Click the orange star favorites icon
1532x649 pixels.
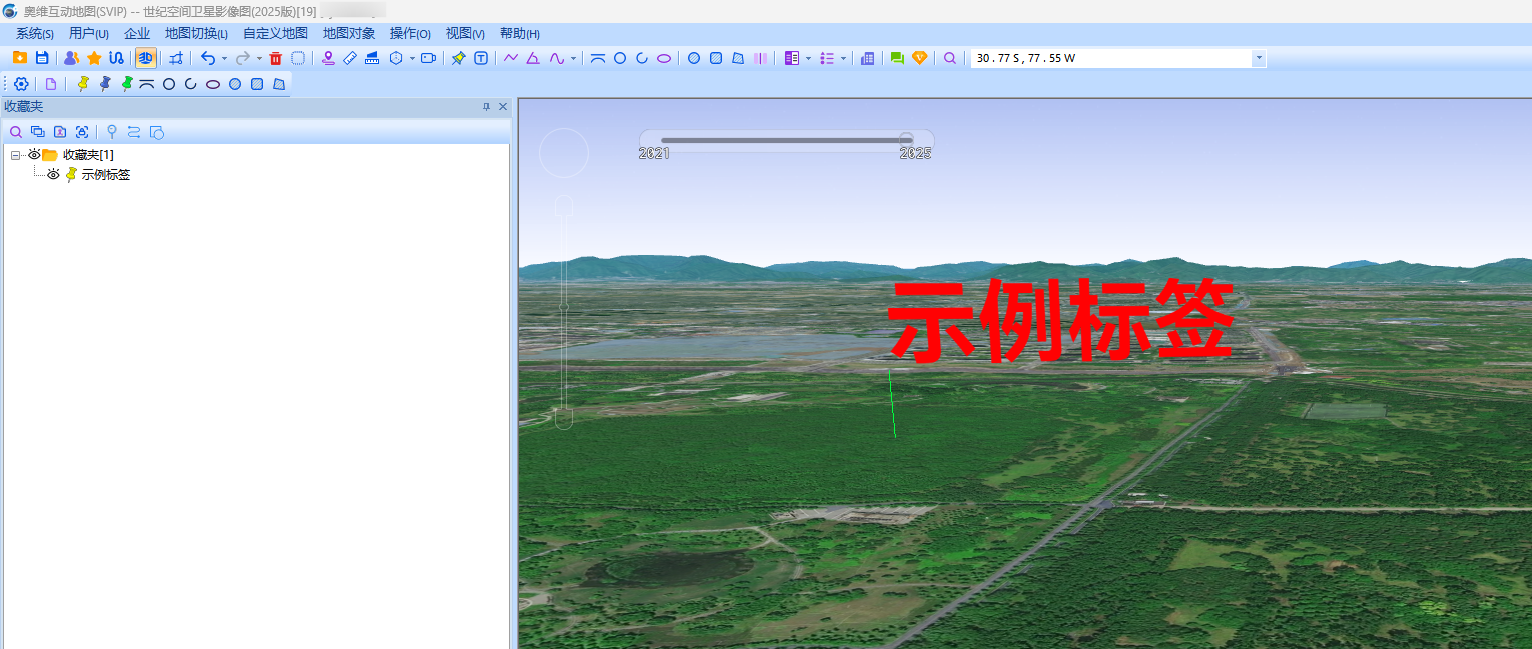coord(94,58)
